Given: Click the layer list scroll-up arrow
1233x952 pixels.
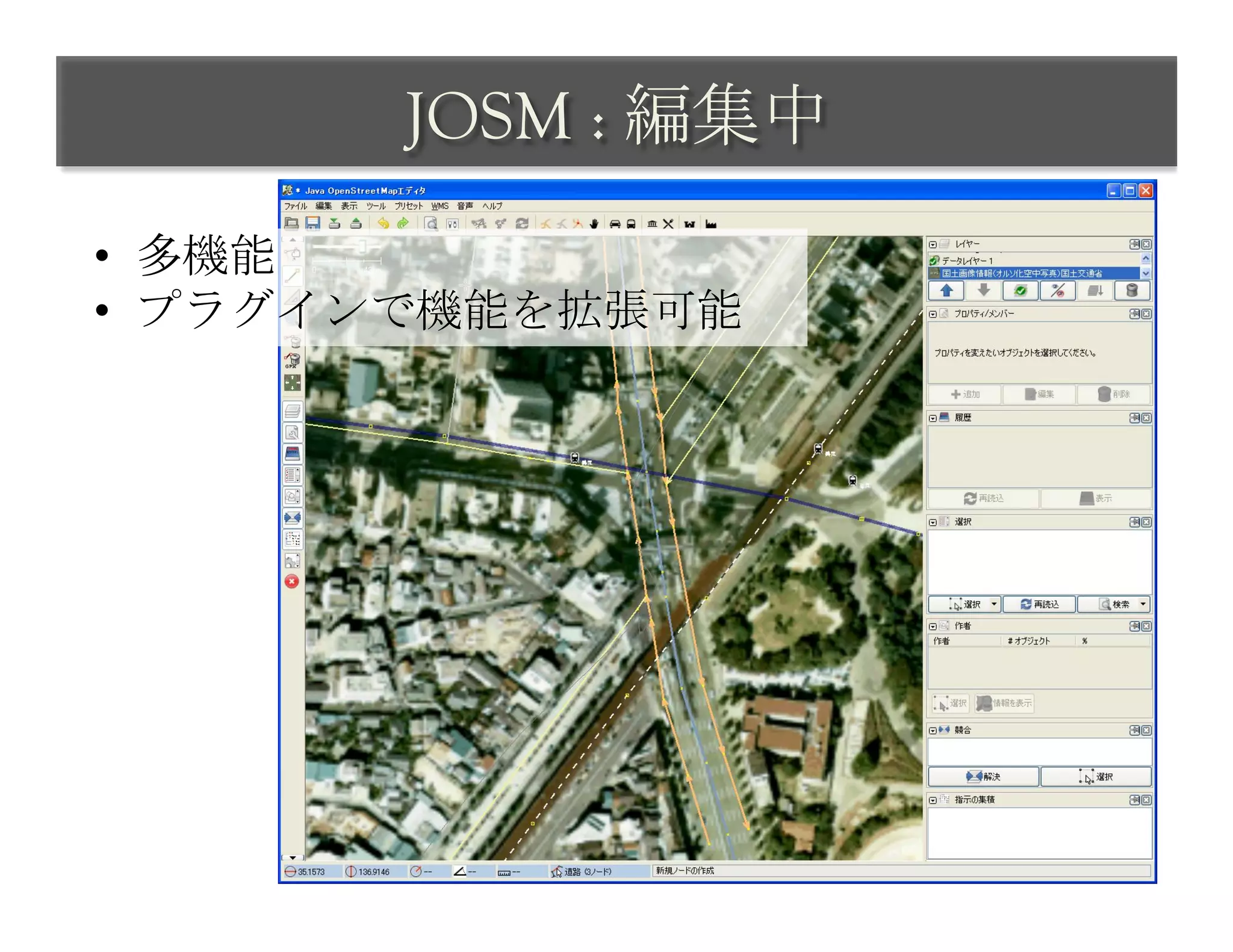Looking at the screenshot, I should [x=1146, y=259].
